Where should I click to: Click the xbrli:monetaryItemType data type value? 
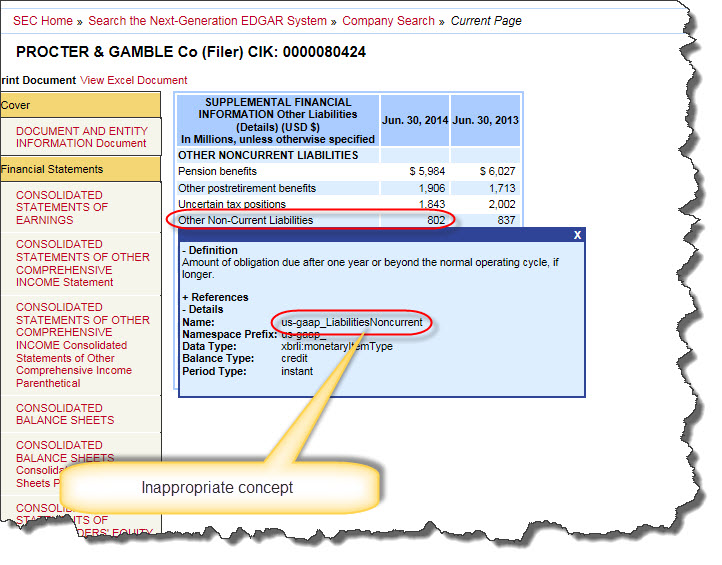click(x=337, y=346)
